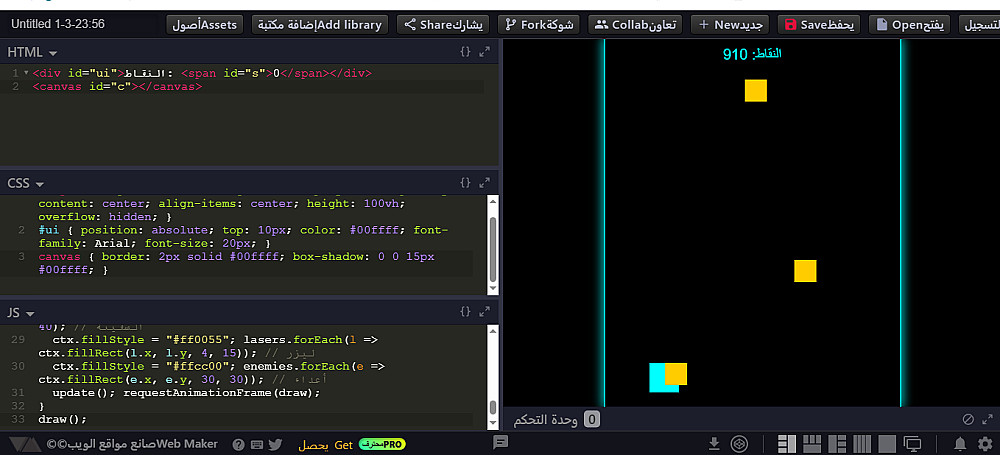The image size is (1000, 455).
Task: Click the Assets button
Action: pyautogui.click(x=205, y=25)
